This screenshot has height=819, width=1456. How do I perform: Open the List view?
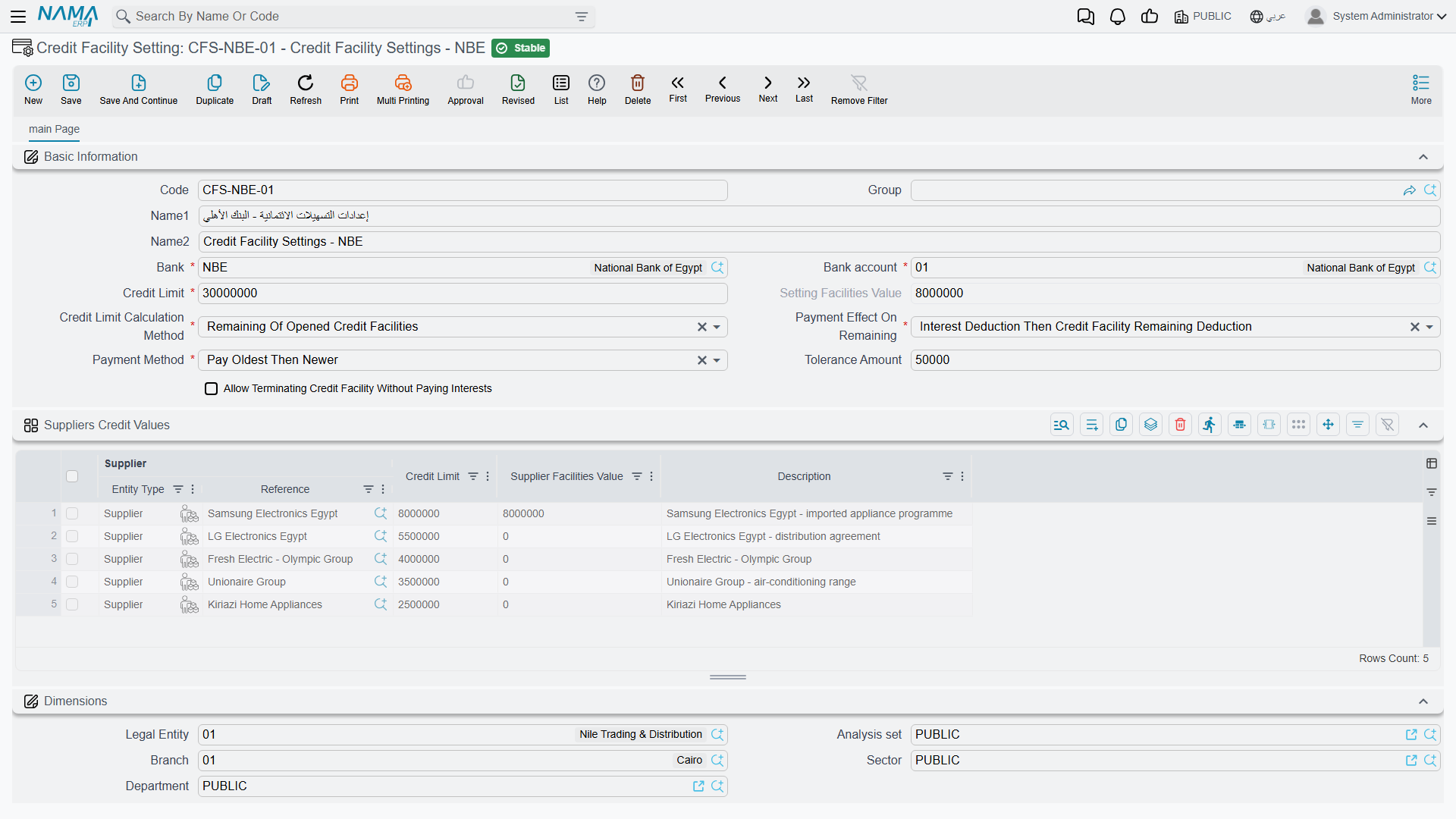pyautogui.click(x=561, y=89)
